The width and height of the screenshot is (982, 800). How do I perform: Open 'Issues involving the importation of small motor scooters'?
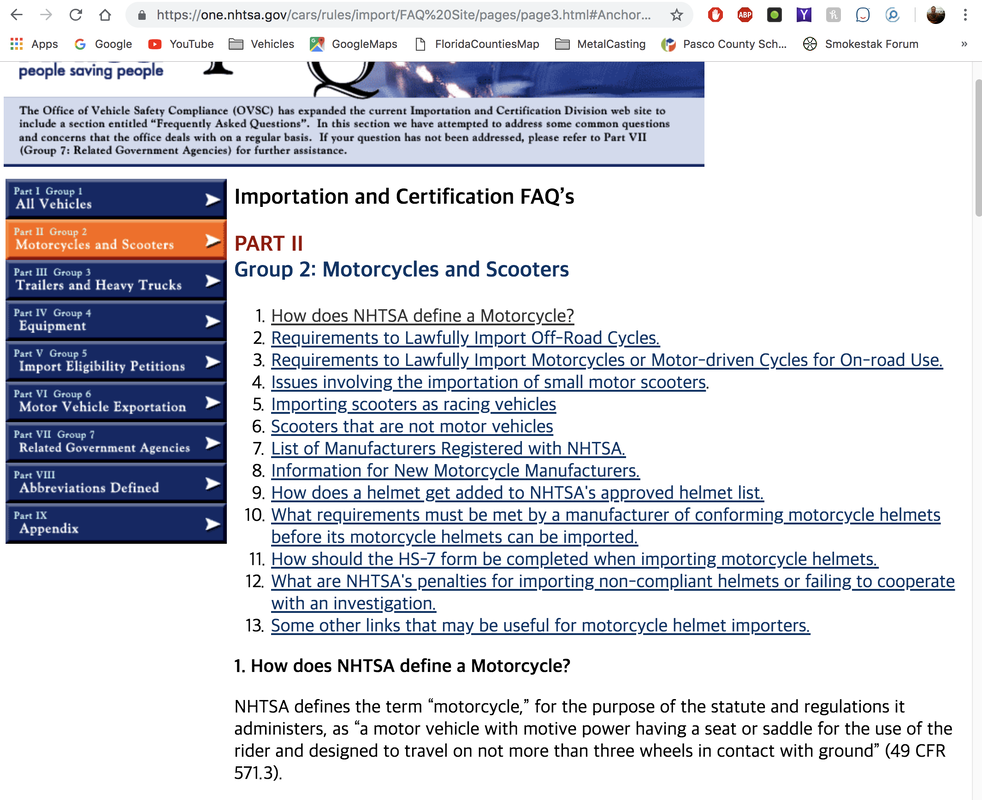(x=489, y=382)
